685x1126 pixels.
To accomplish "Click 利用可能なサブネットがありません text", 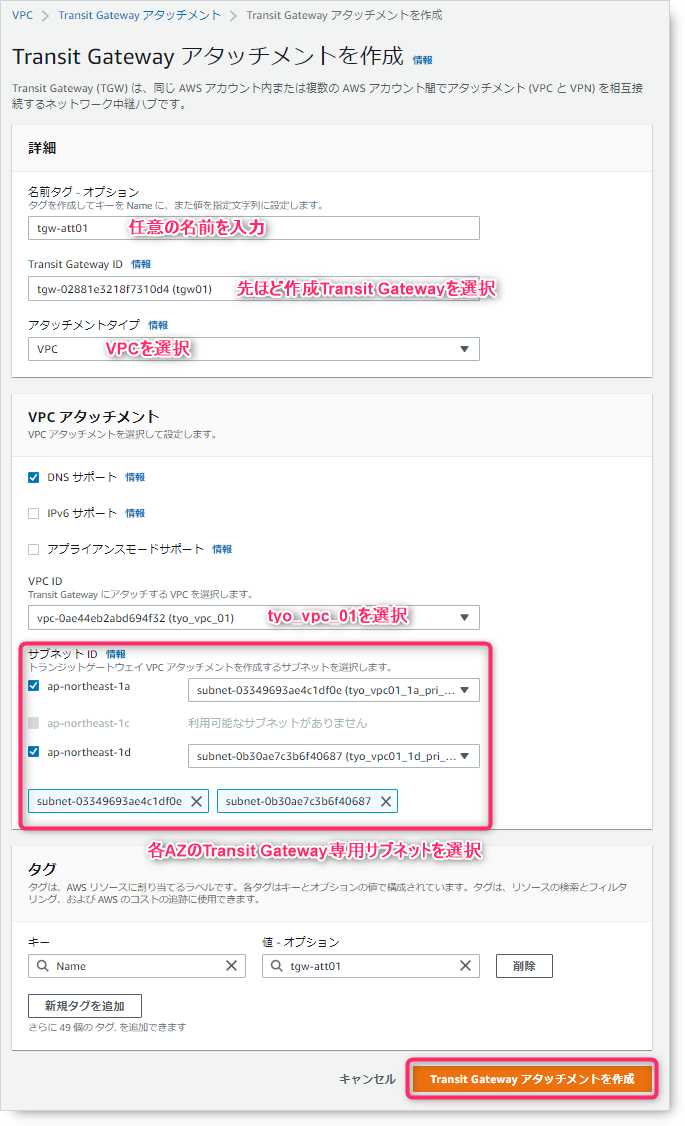I will click(277, 723).
